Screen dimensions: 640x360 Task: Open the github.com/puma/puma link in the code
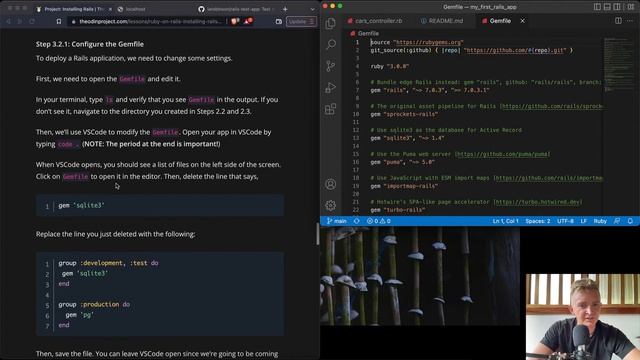point(502,154)
